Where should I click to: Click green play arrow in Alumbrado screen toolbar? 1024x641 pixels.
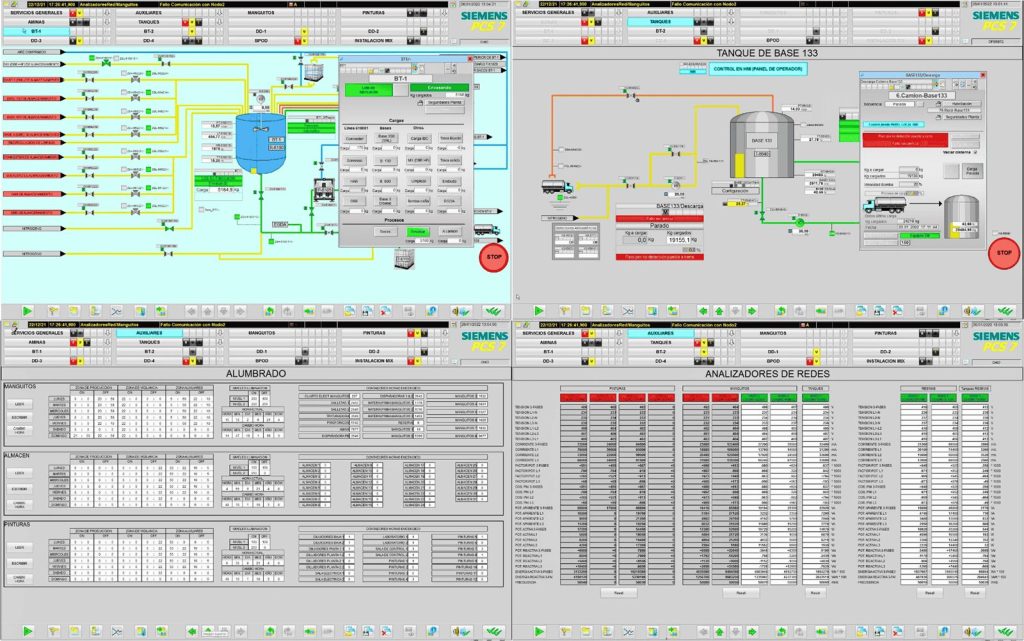pos(27,631)
